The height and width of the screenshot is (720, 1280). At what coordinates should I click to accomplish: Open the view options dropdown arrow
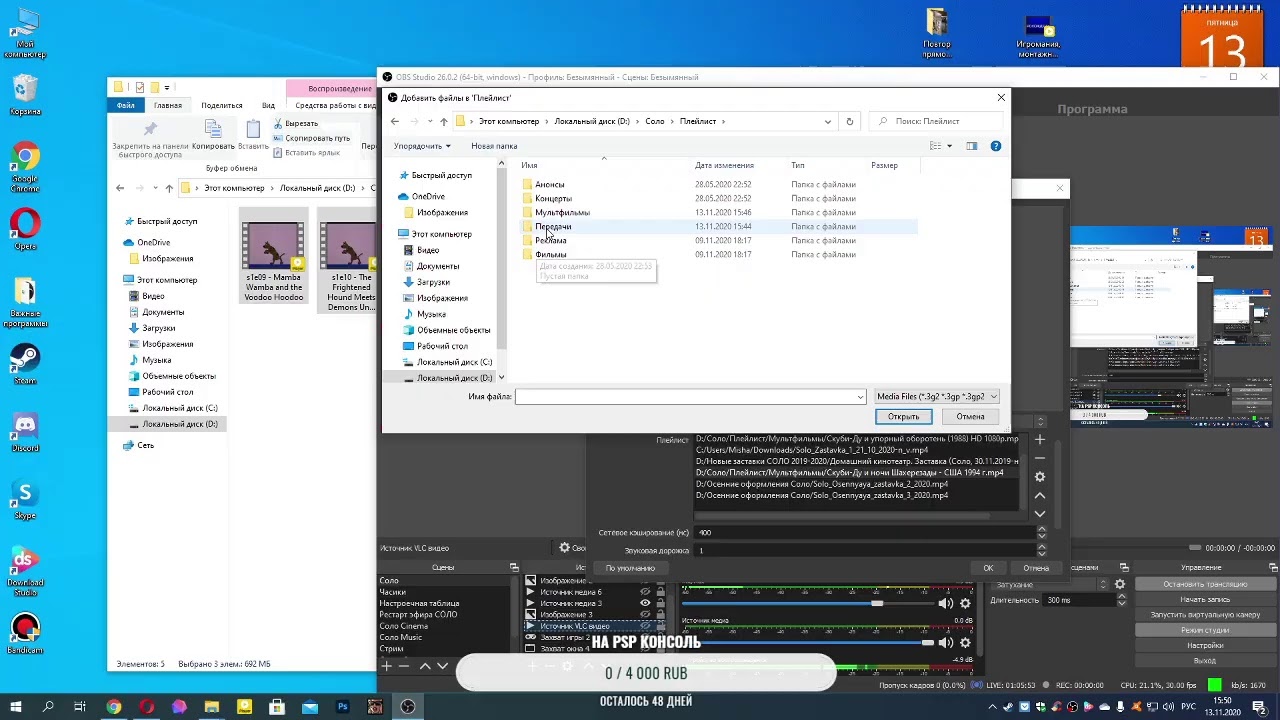[949, 146]
